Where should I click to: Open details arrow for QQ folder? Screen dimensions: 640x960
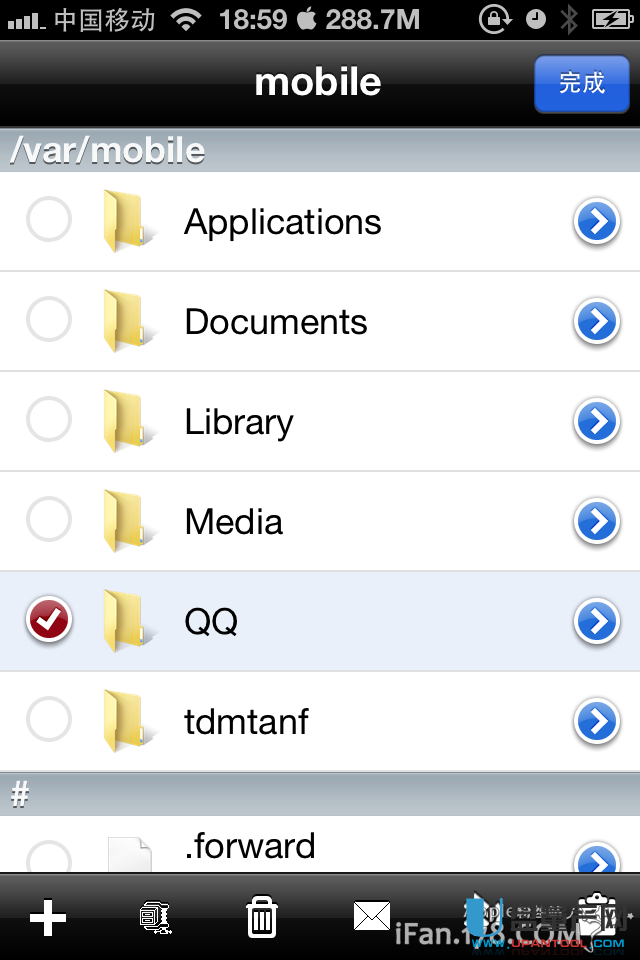click(597, 622)
